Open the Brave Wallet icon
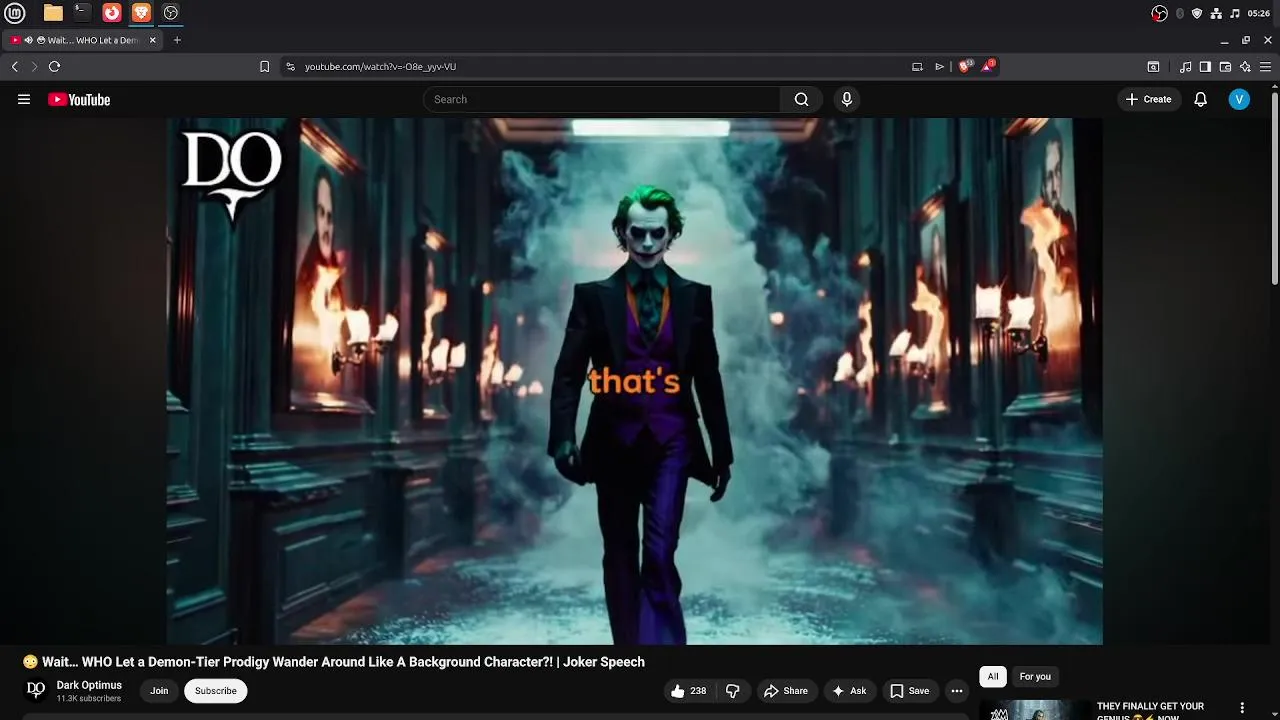 pos(1225,67)
